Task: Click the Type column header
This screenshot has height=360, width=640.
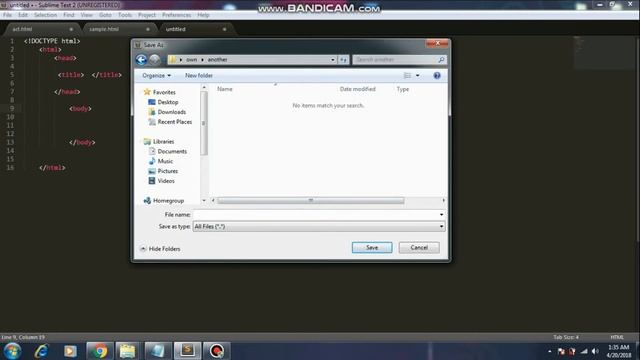Action: [x=403, y=89]
